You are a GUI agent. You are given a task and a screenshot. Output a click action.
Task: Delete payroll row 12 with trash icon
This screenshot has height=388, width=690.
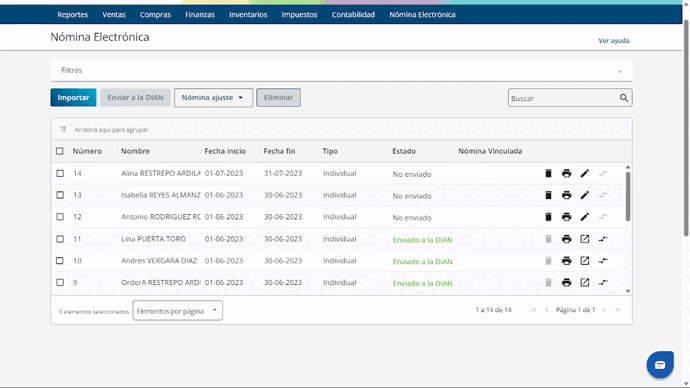[548, 217]
